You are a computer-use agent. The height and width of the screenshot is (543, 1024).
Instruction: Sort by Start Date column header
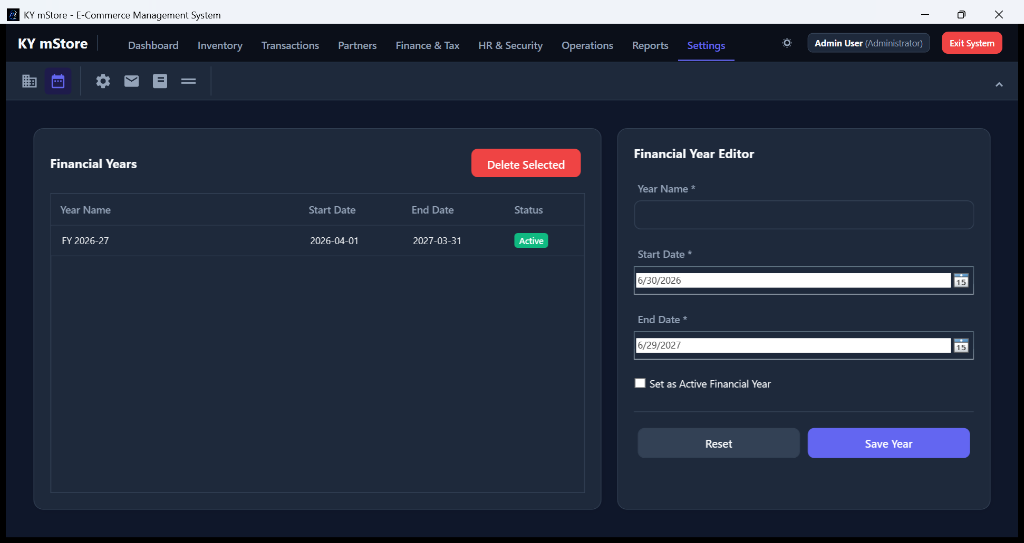[332, 210]
